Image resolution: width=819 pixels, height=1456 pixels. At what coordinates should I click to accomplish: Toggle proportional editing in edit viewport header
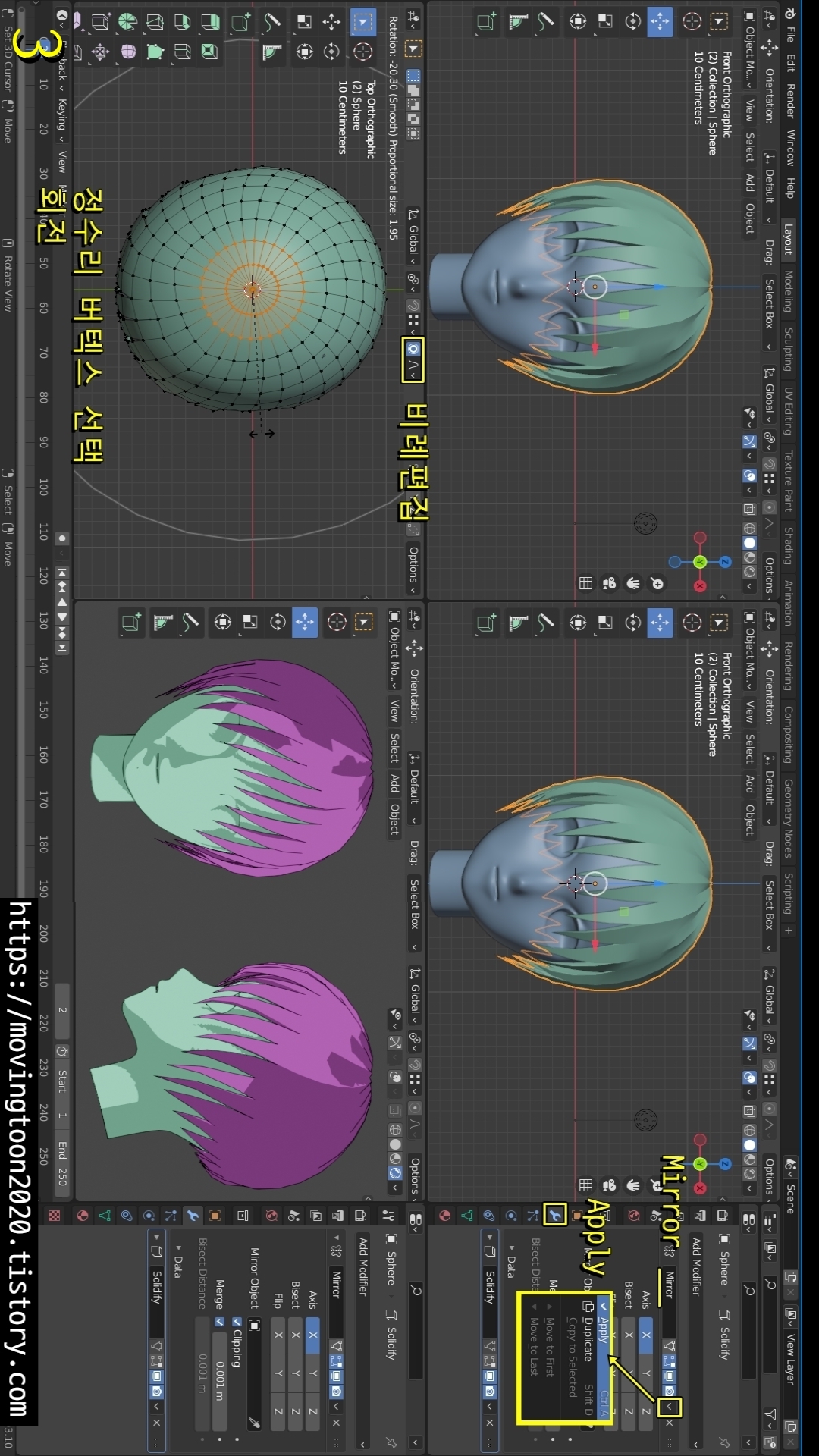pyautogui.click(x=413, y=349)
